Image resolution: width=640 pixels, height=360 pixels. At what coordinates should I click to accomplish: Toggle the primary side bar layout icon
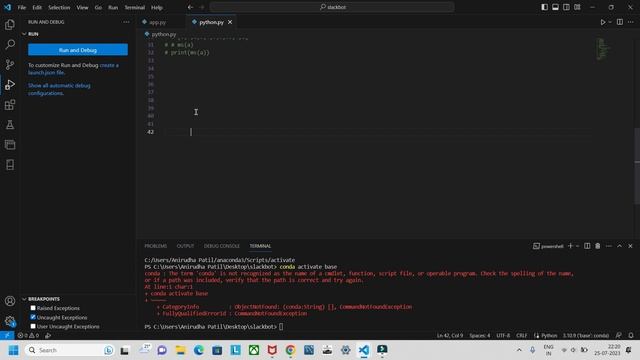coord(544,7)
